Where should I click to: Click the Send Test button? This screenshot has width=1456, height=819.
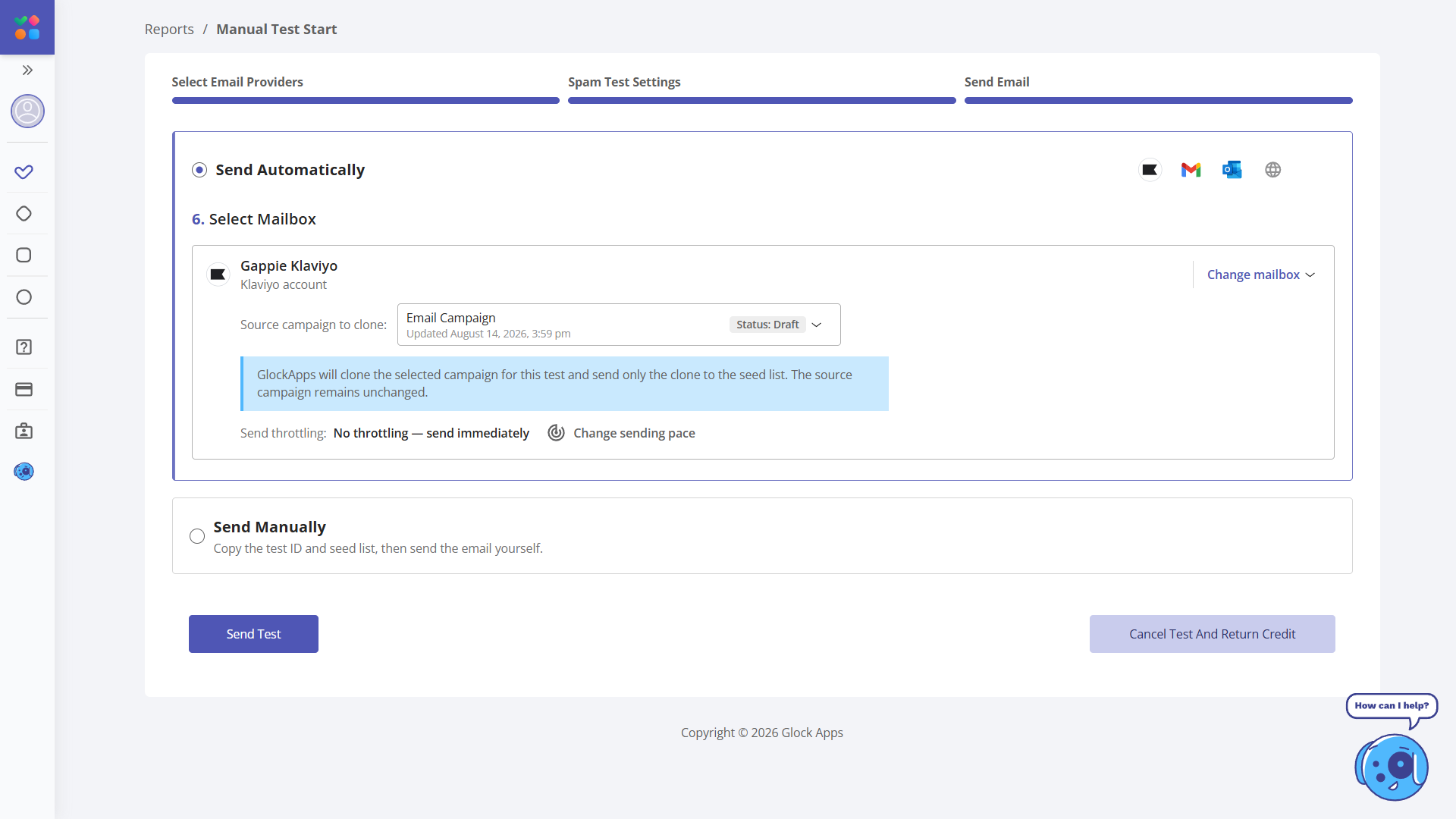(253, 634)
